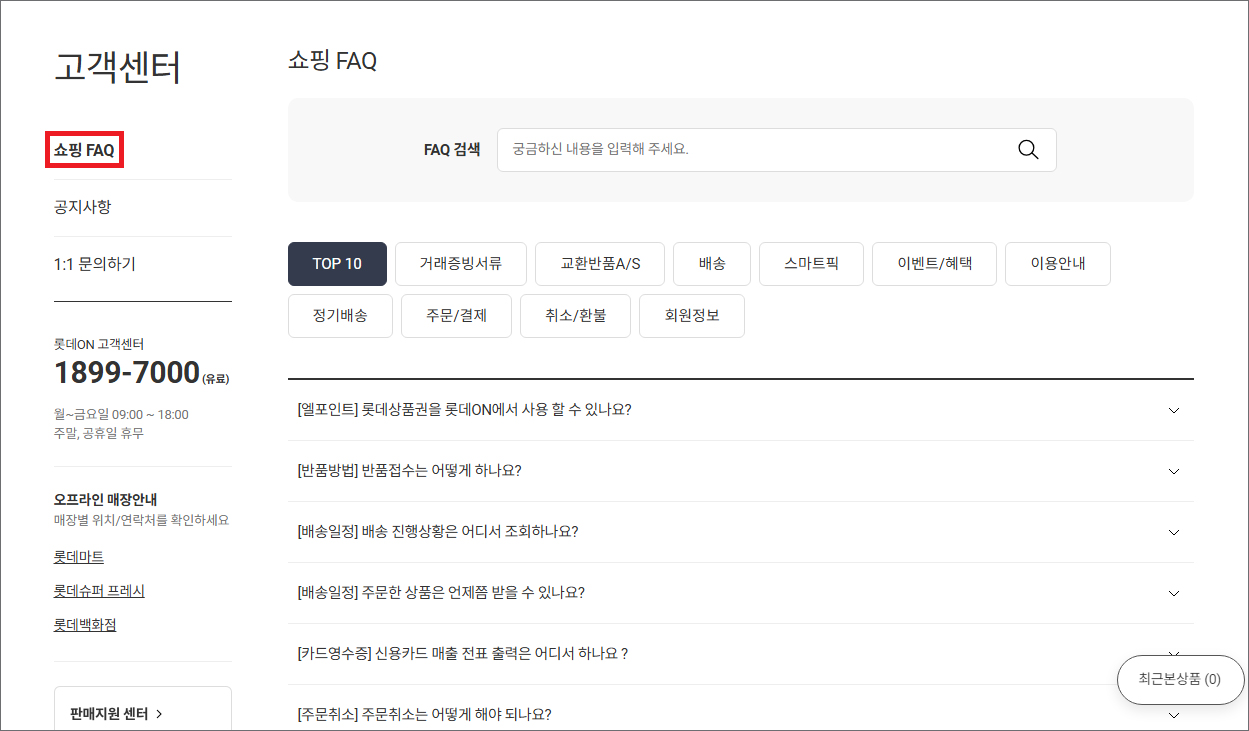Image resolution: width=1249 pixels, height=731 pixels.
Task: Follow the 롯데백화점 link
Action: point(85,625)
